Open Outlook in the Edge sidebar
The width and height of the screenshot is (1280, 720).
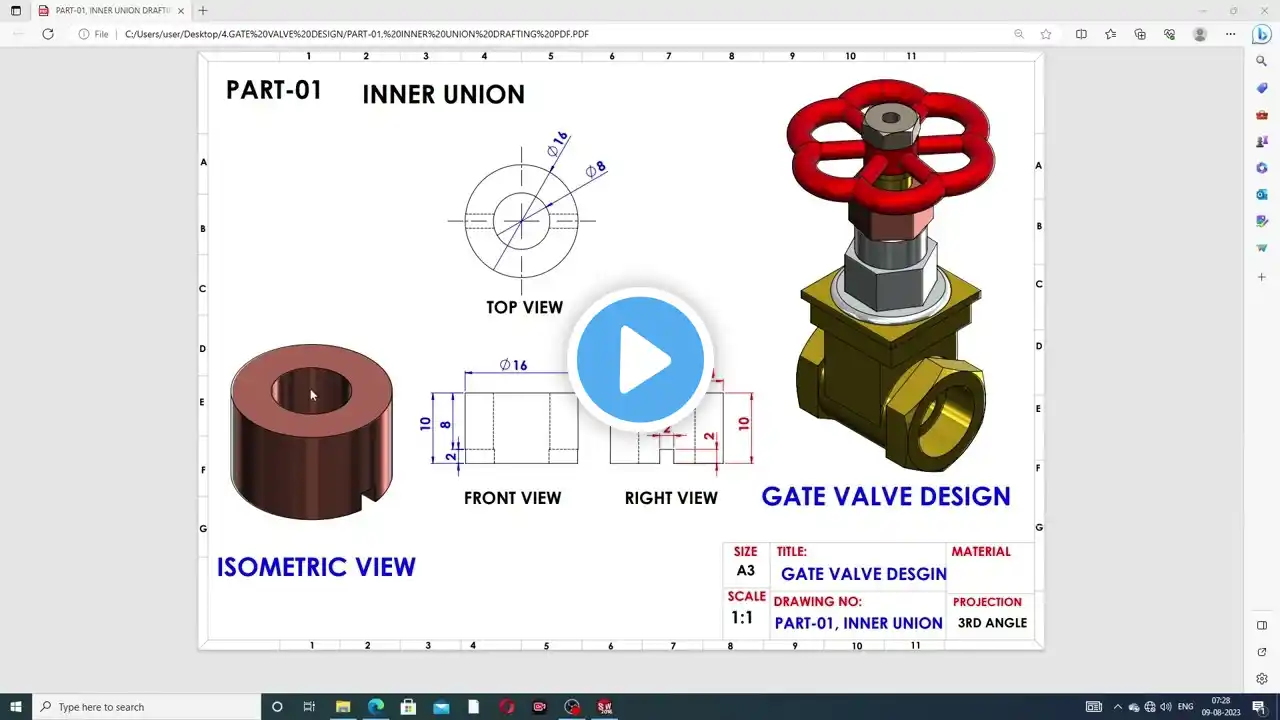click(1262, 194)
